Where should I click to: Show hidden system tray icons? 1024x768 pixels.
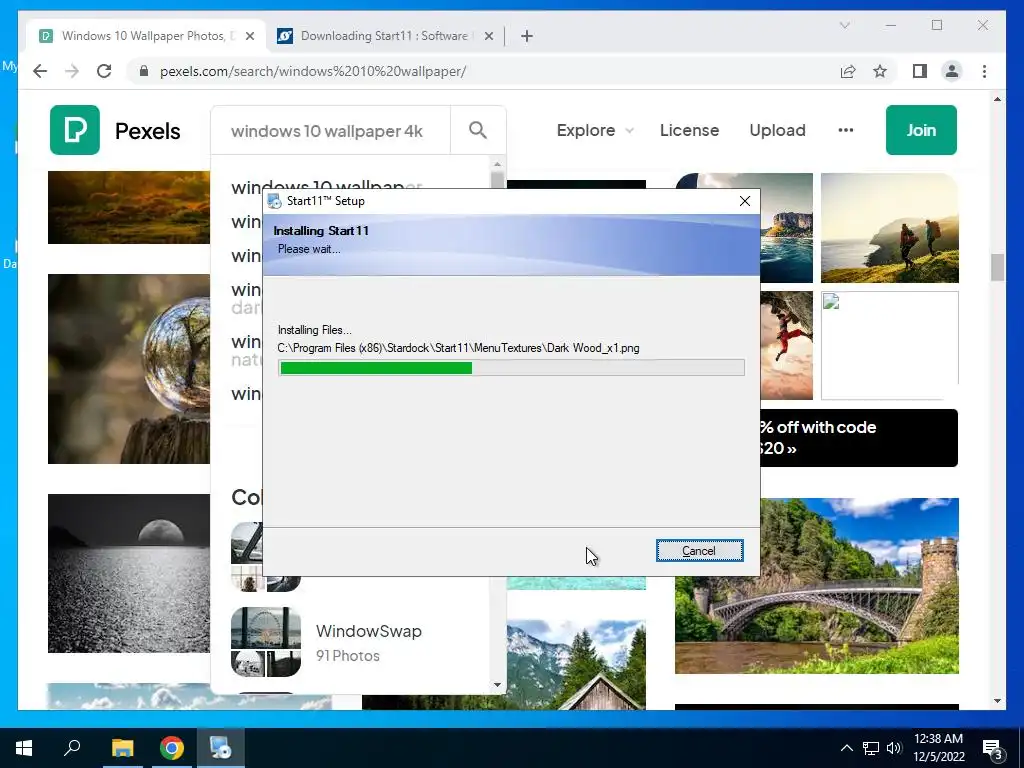[846, 748]
